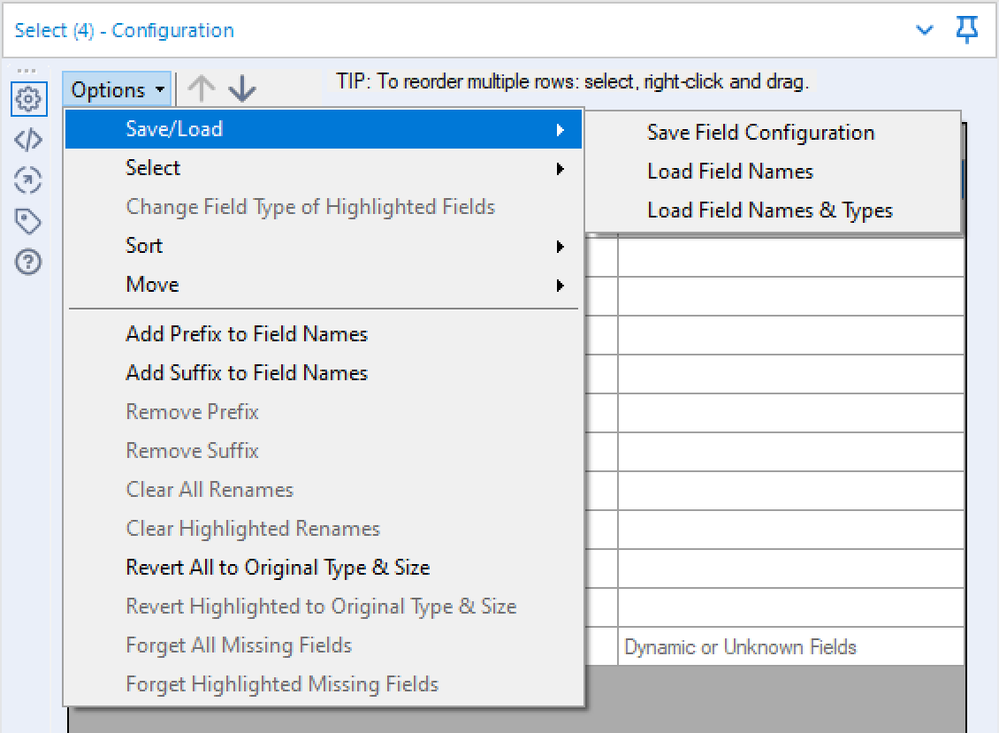Click the XML view code icon
The image size is (999, 733).
point(28,140)
